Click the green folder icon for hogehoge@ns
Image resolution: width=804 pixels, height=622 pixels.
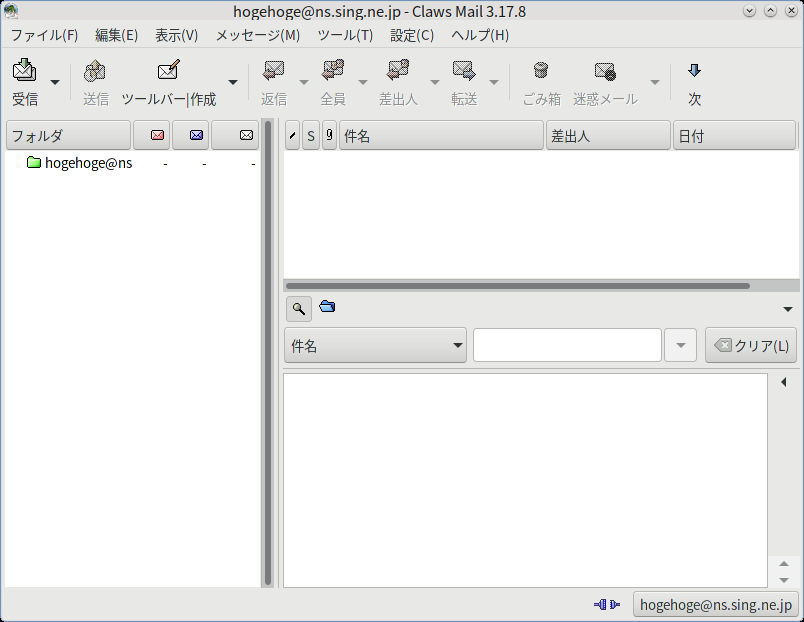pos(34,163)
